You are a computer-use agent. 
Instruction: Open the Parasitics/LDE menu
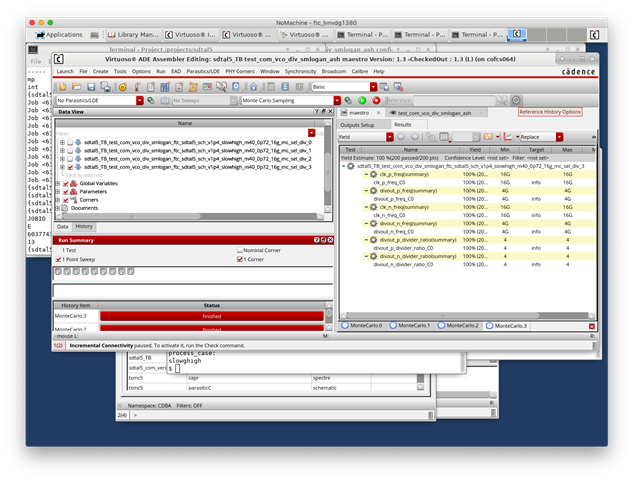(x=204, y=72)
